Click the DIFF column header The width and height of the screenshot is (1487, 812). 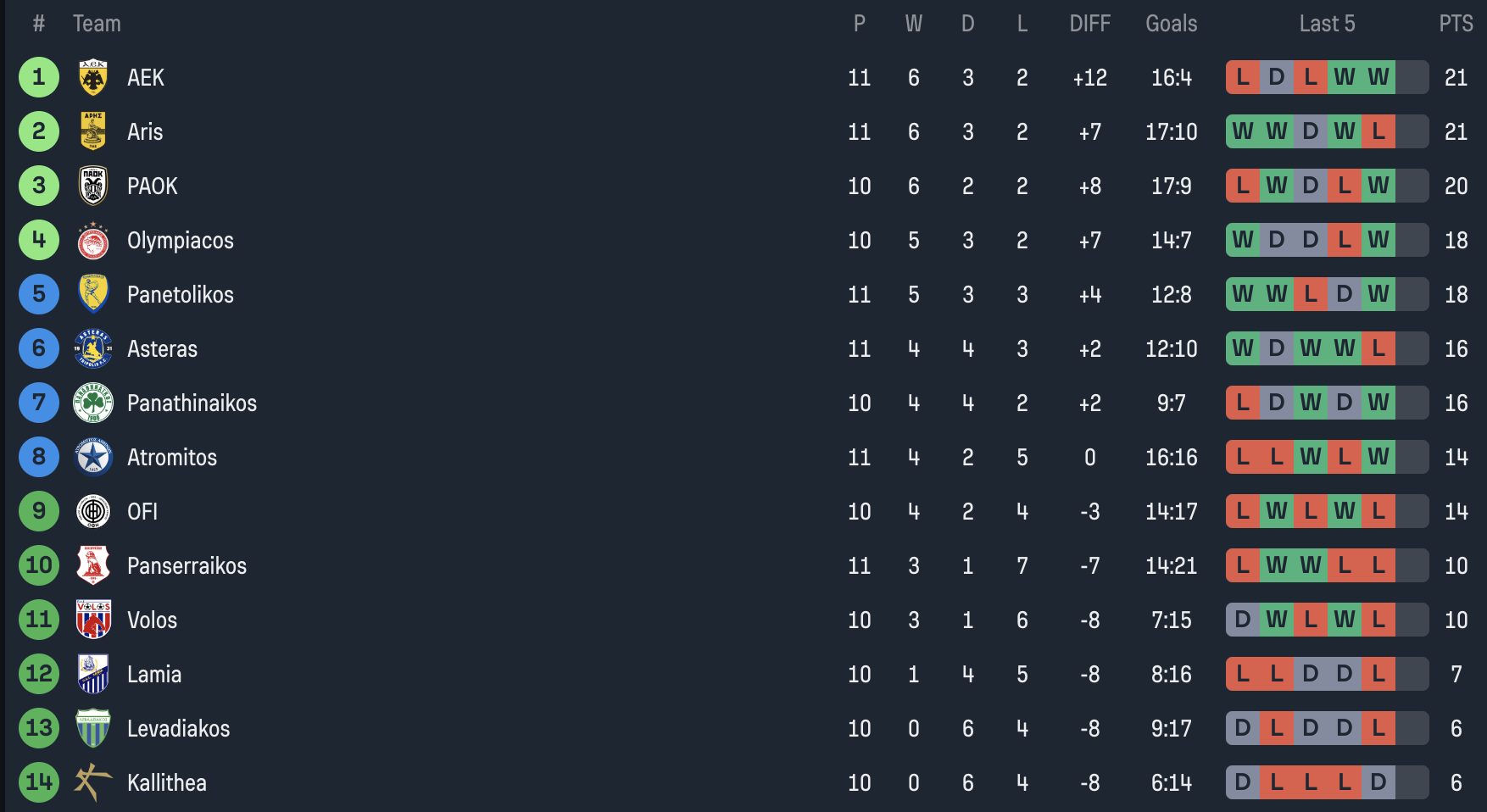1089,24
